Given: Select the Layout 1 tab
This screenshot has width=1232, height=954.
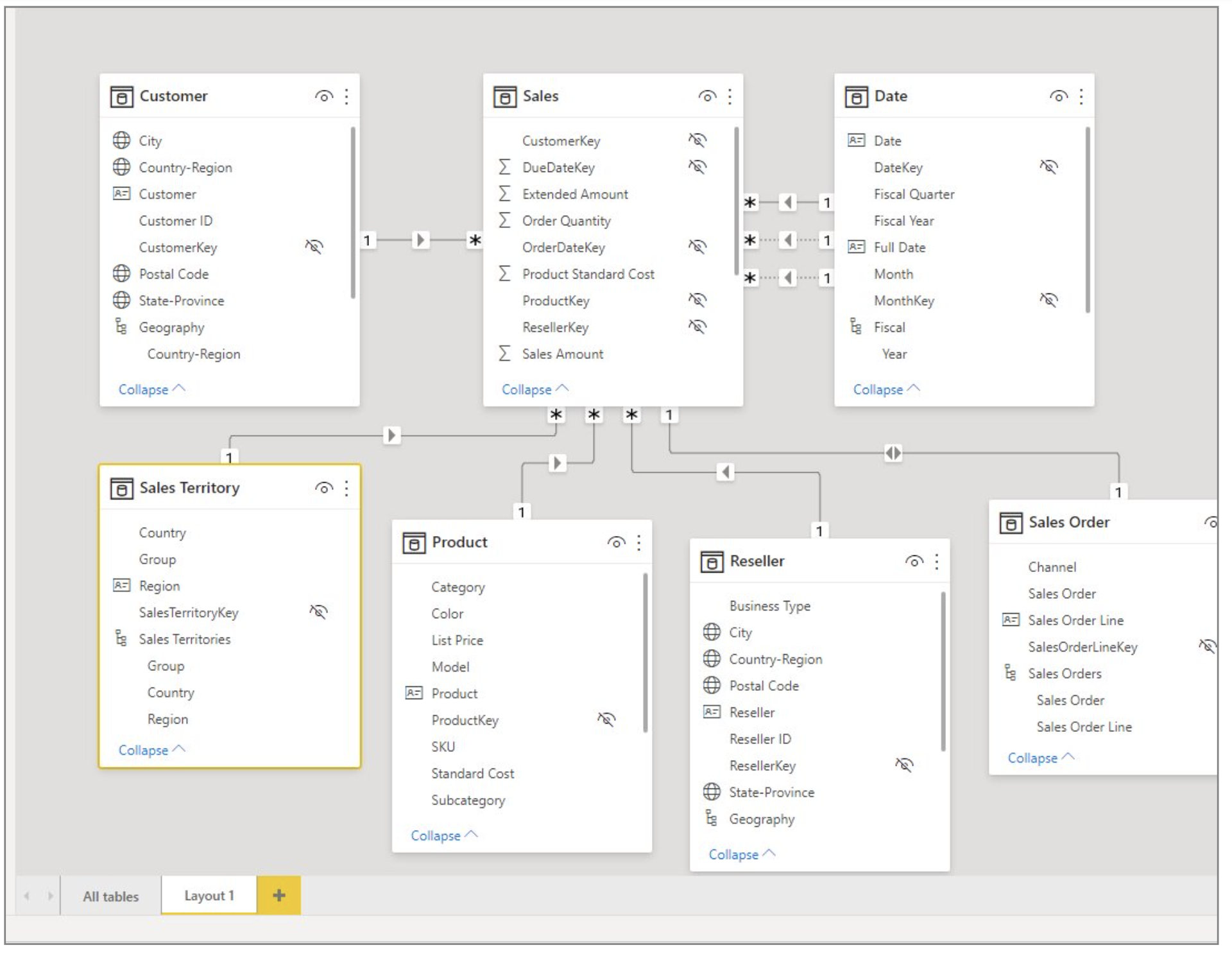Looking at the screenshot, I should pos(209,895).
